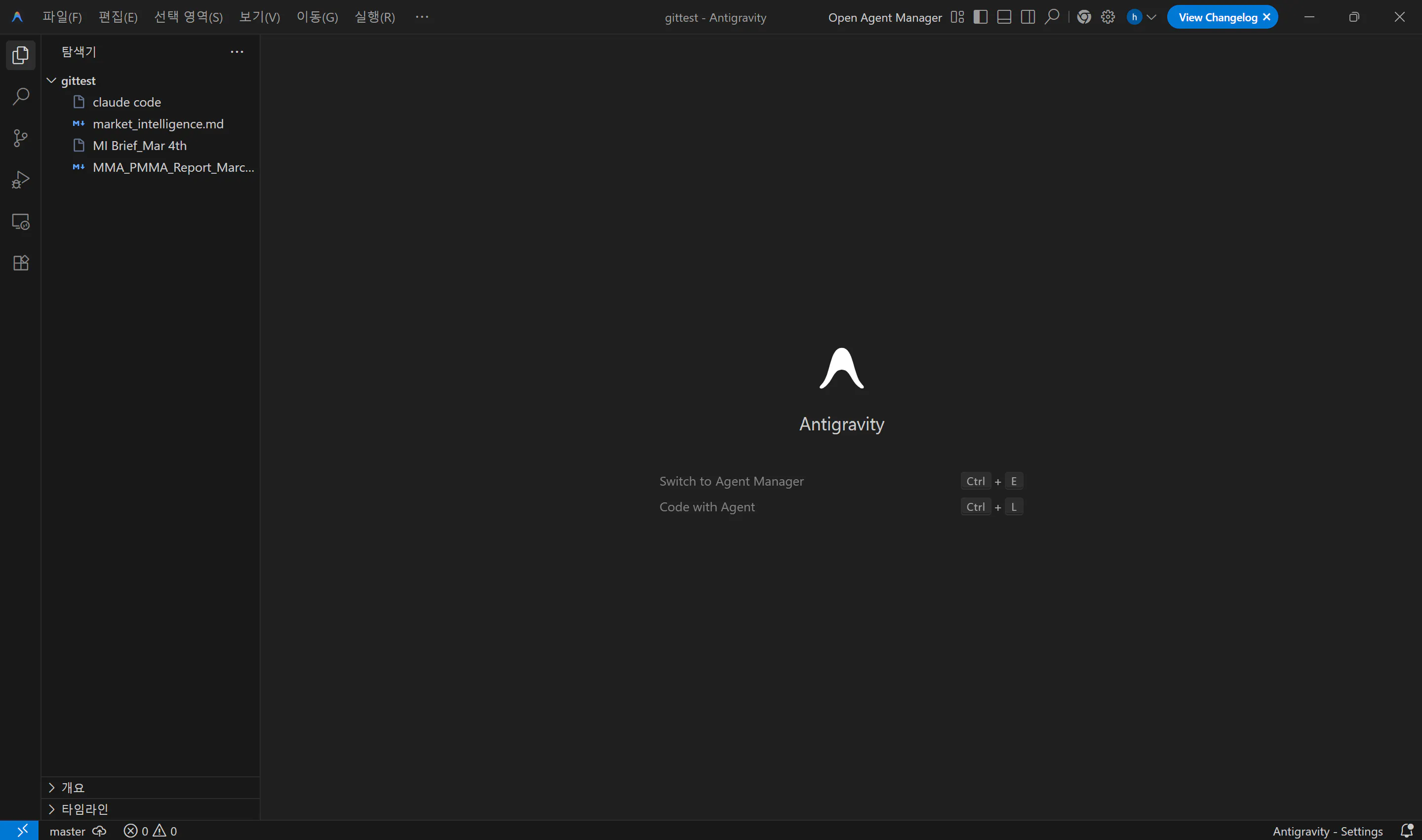Viewport: 1422px width, 840px height.
Task: Minimize the Antigravity window
Action: 1309,17
